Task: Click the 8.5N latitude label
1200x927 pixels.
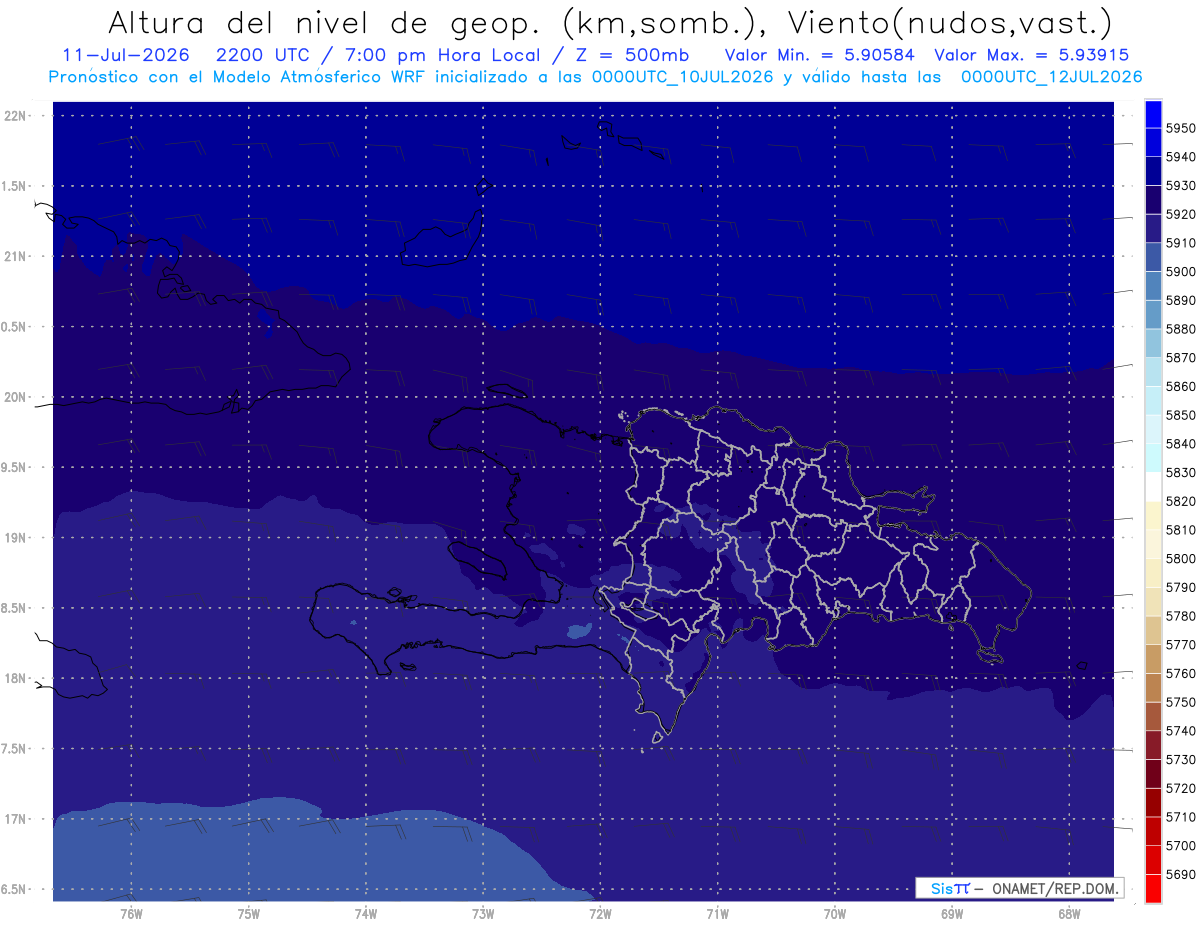Action: (15, 608)
